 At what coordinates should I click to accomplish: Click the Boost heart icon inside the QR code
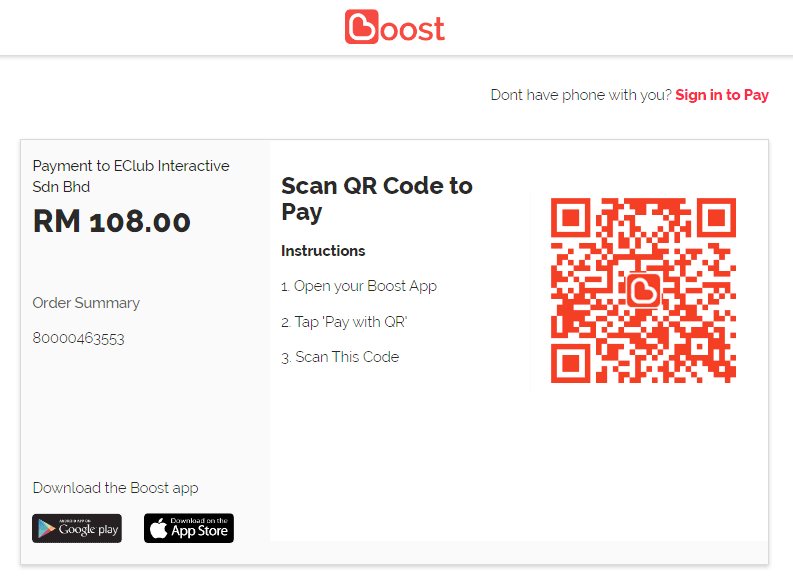[642, 290]
